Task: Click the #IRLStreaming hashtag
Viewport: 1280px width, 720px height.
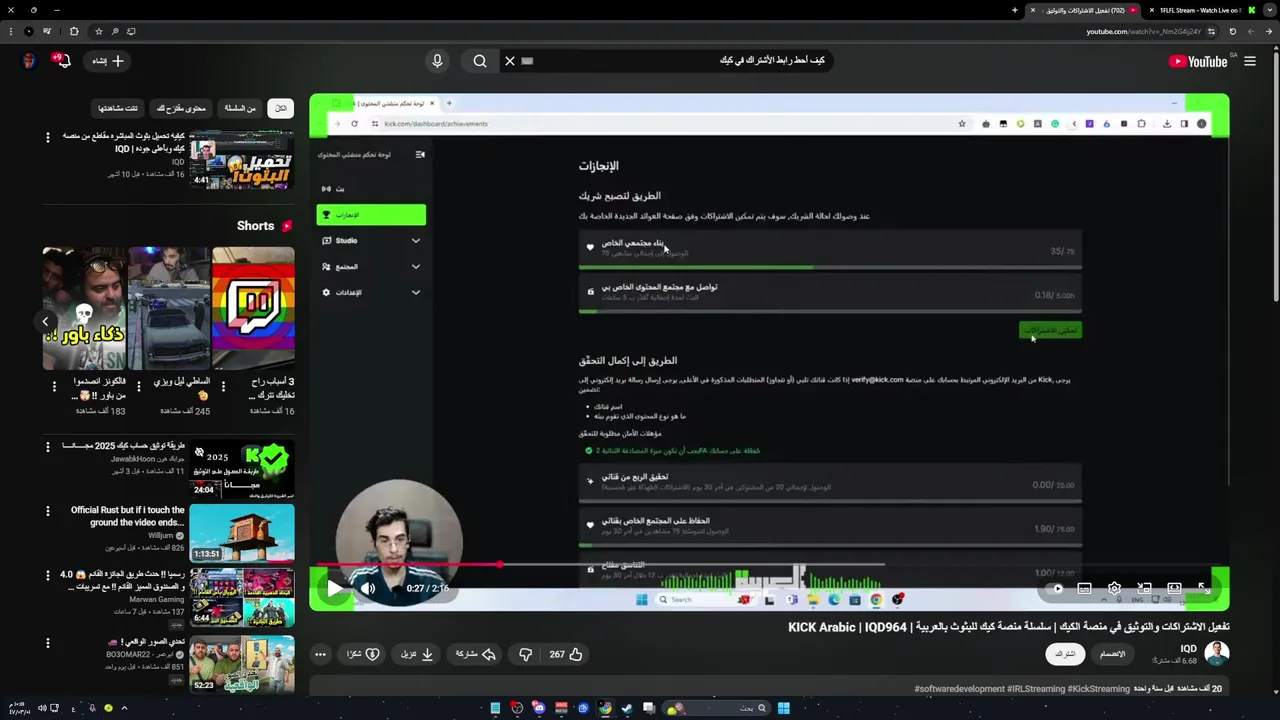Action: (x=1034, y=689)
